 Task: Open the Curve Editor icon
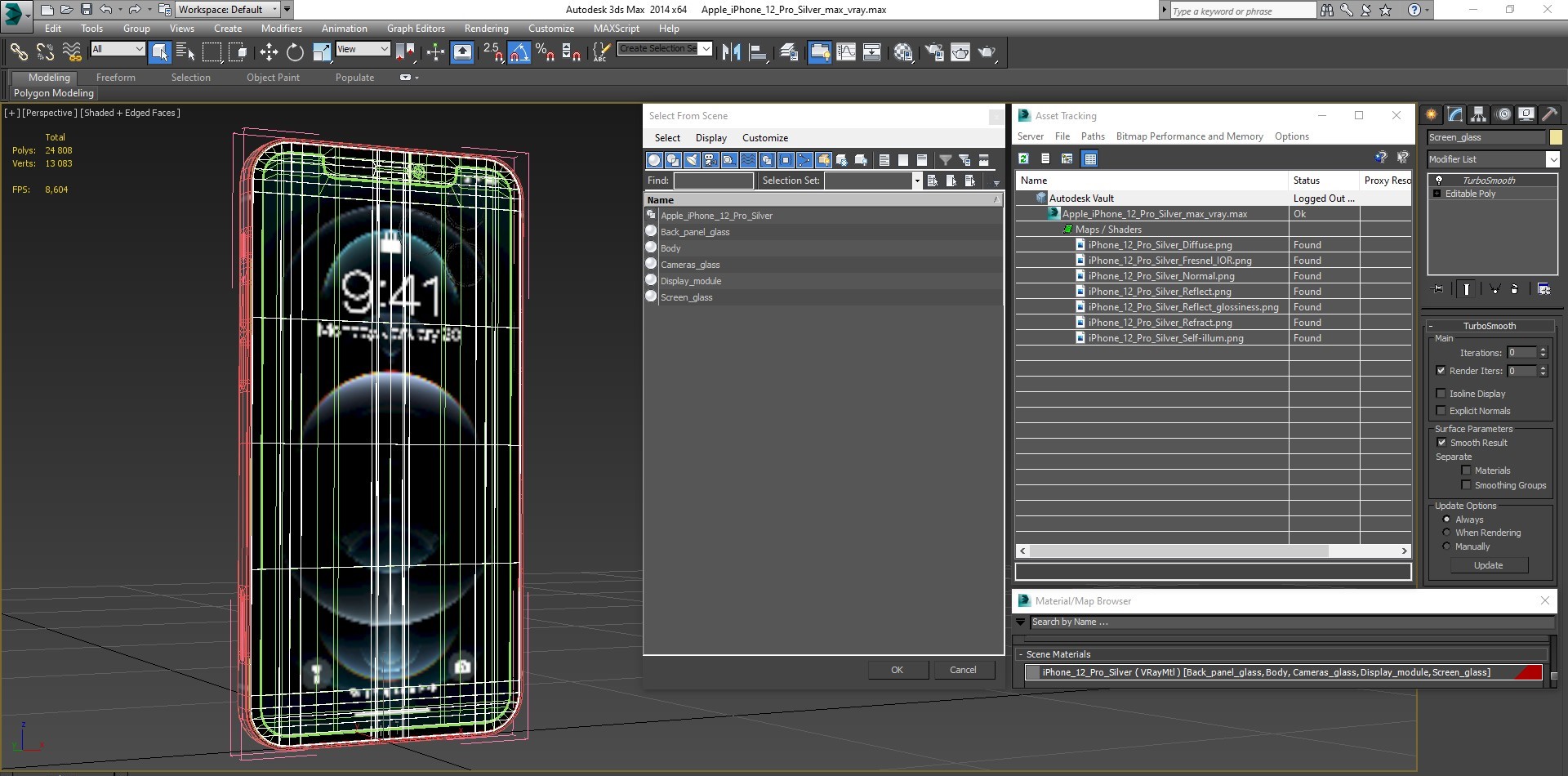pos(846,52)
